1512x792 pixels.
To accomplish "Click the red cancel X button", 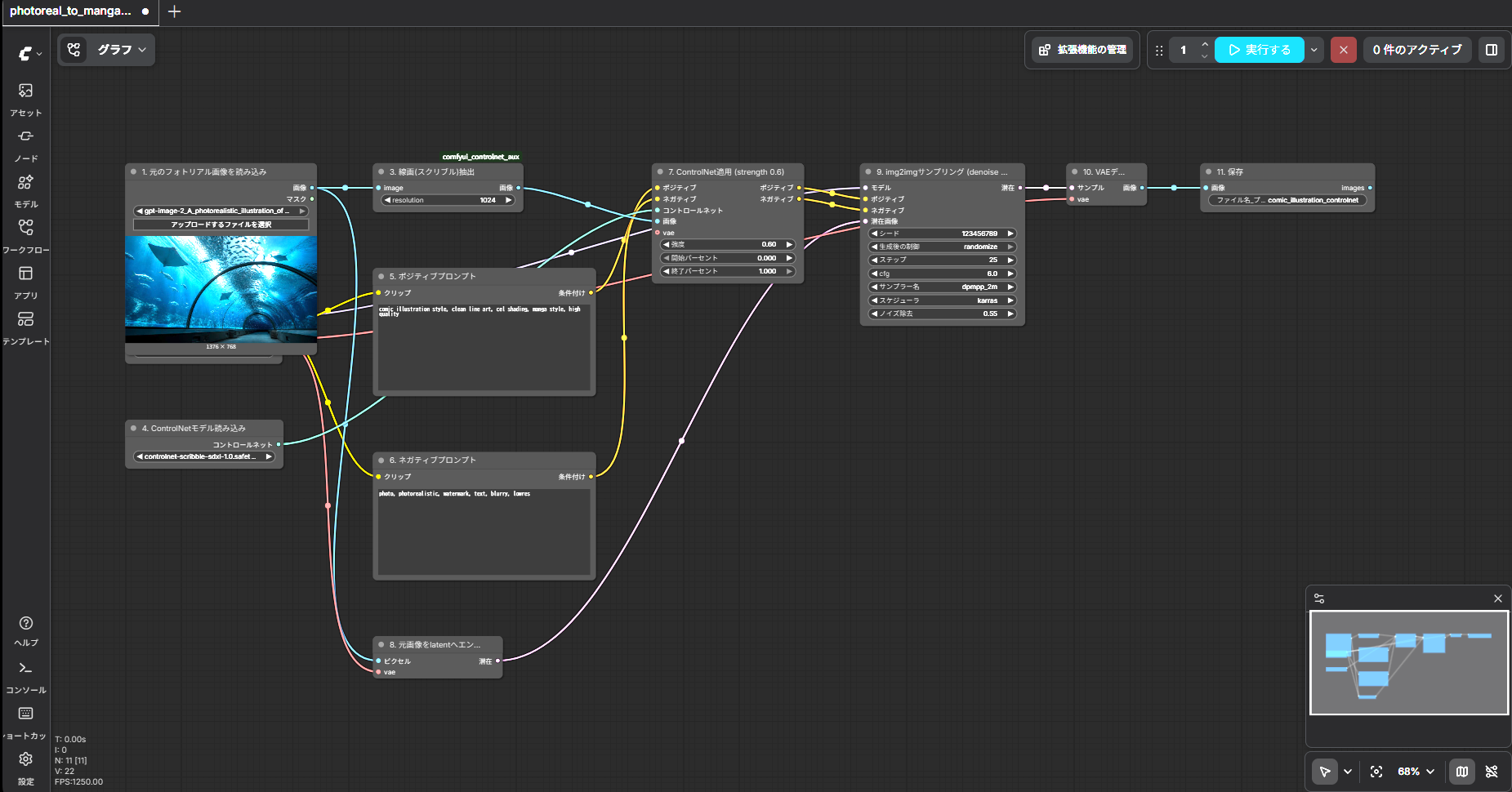I will (x=1344, y=50).
